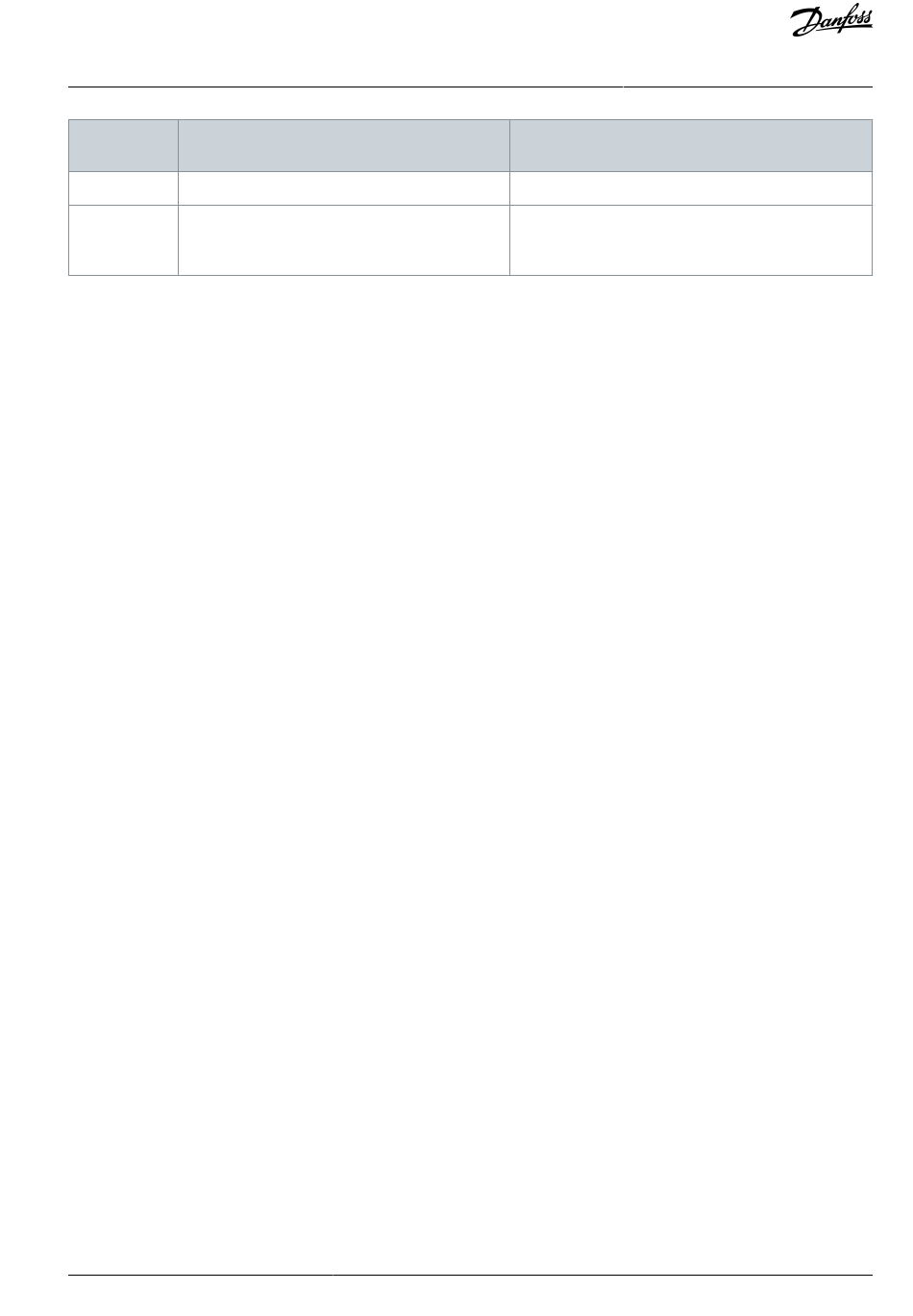913x1316 pixels.
Task: Click the empty middle cell in the short row
Action: coord(344,188)
